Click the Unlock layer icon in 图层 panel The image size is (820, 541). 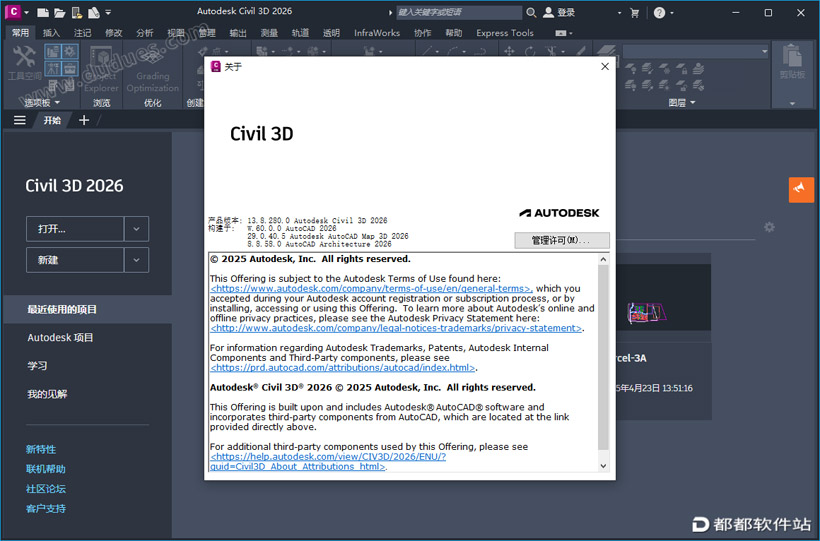(x=681, y=85)
